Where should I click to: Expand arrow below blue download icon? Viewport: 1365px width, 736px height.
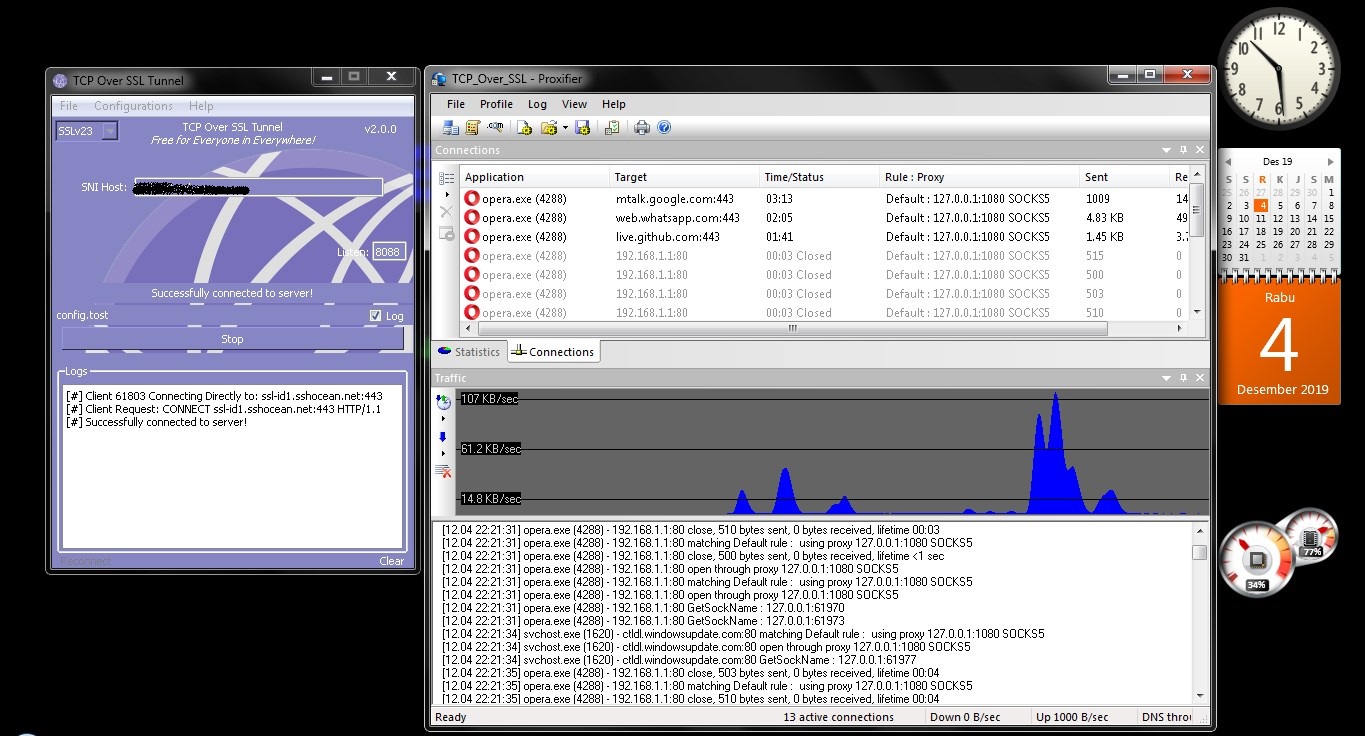443,454
